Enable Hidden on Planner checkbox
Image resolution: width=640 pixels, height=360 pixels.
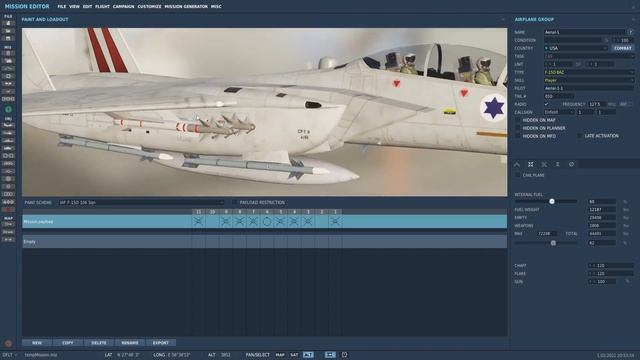(x=518, y=128)
